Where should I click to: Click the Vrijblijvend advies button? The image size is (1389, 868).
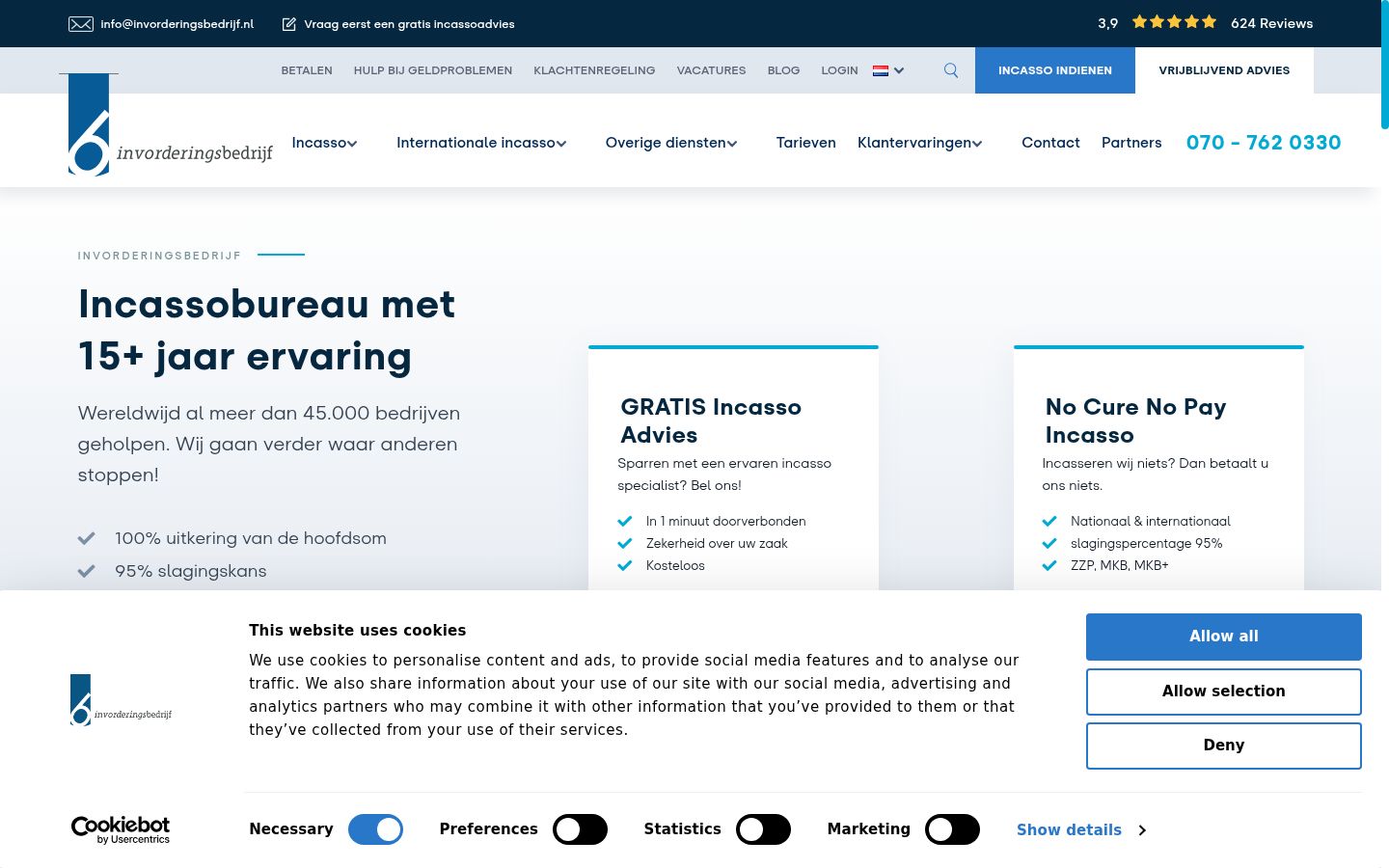[x=1224, y=70]
